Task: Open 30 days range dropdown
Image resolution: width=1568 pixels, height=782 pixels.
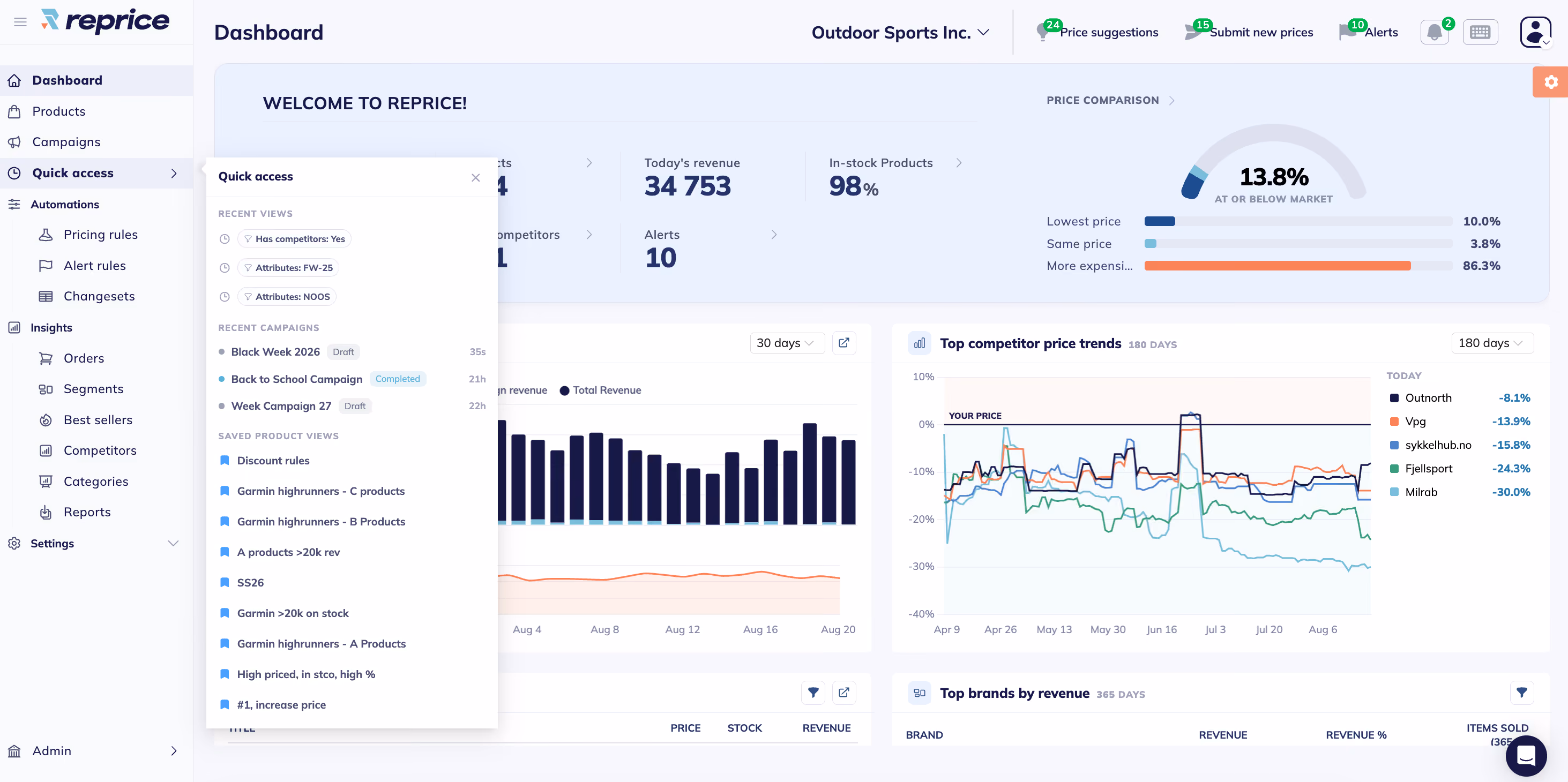Action: (x=787, y=343)
